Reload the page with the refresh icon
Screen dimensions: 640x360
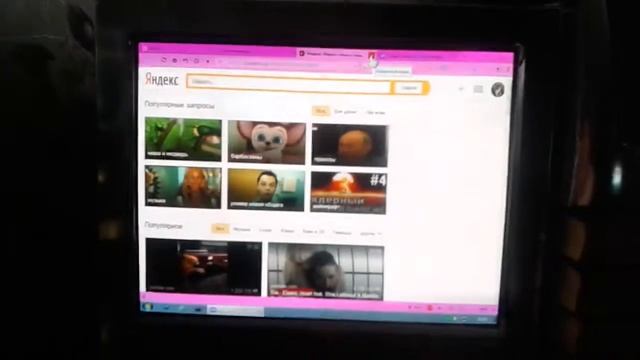pos(164,60)
